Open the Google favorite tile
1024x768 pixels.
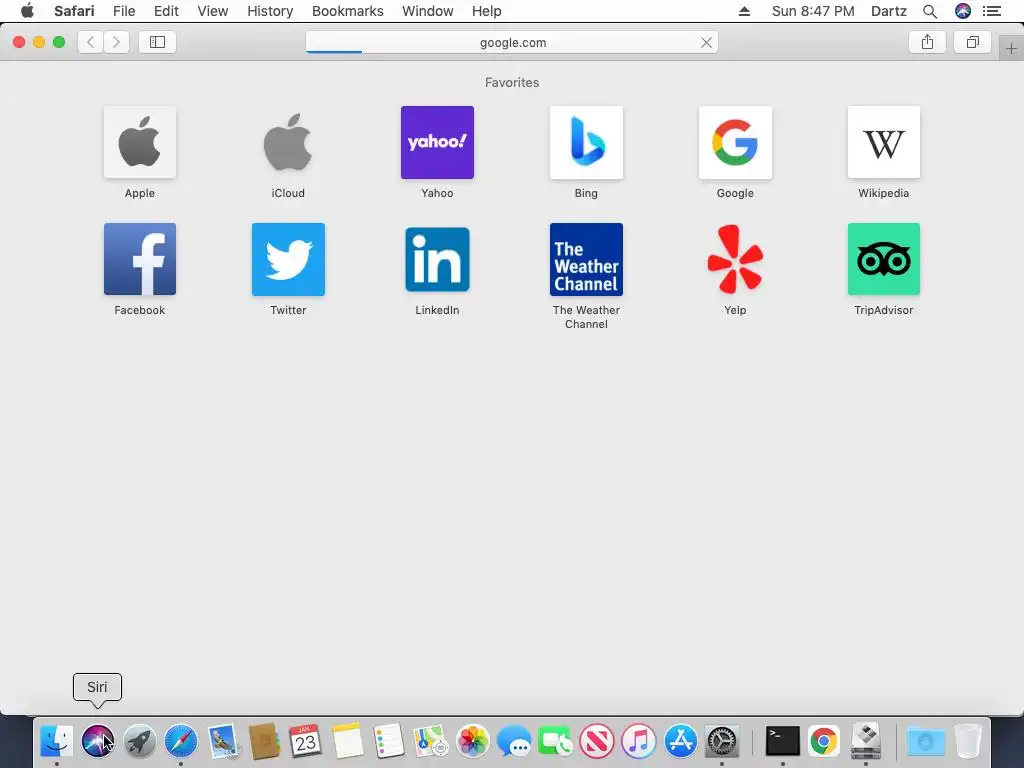coord(735,142)
